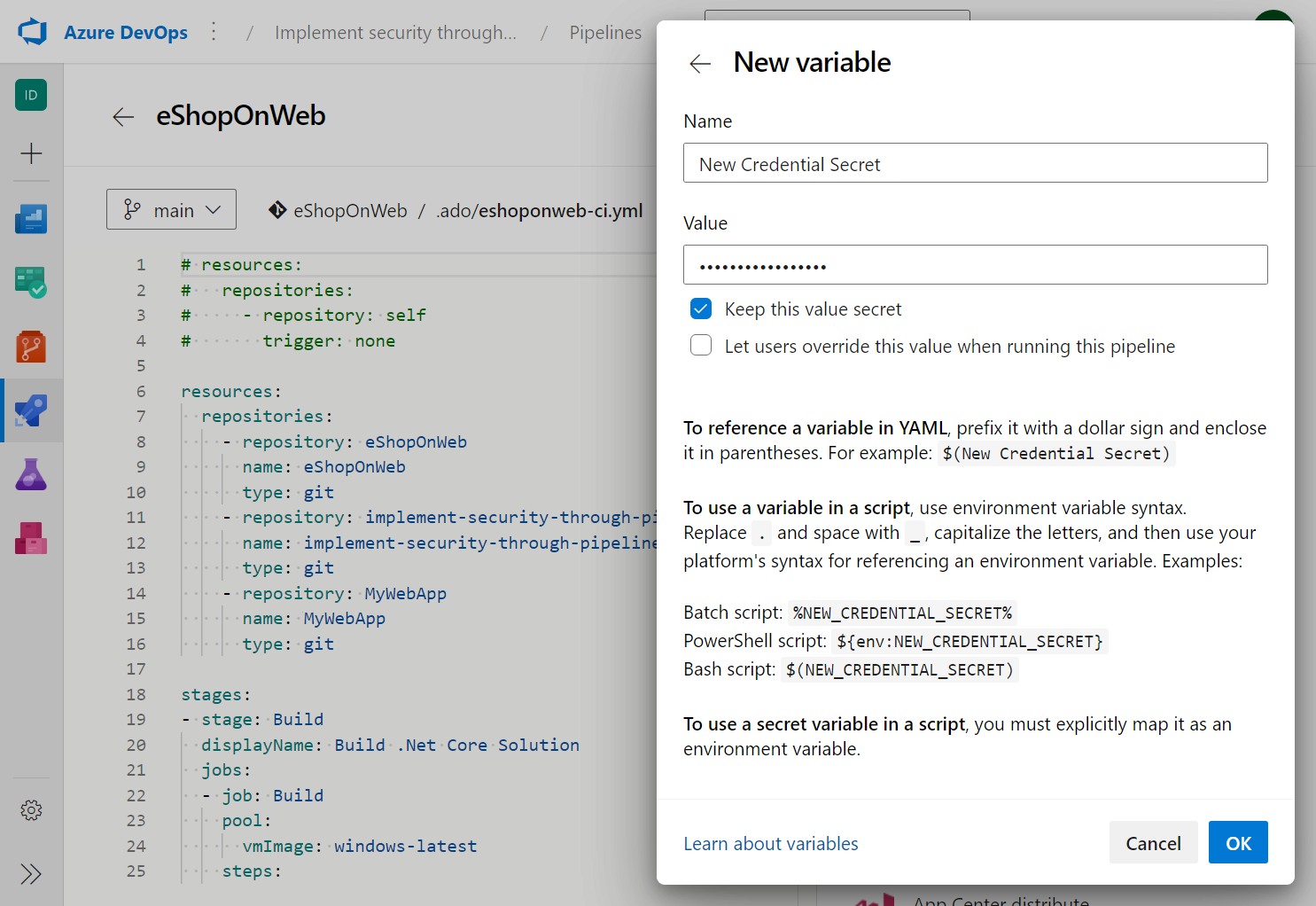Open the main branch selector dropdown
Screen dimensions: 1316x906
coord(171,209)
